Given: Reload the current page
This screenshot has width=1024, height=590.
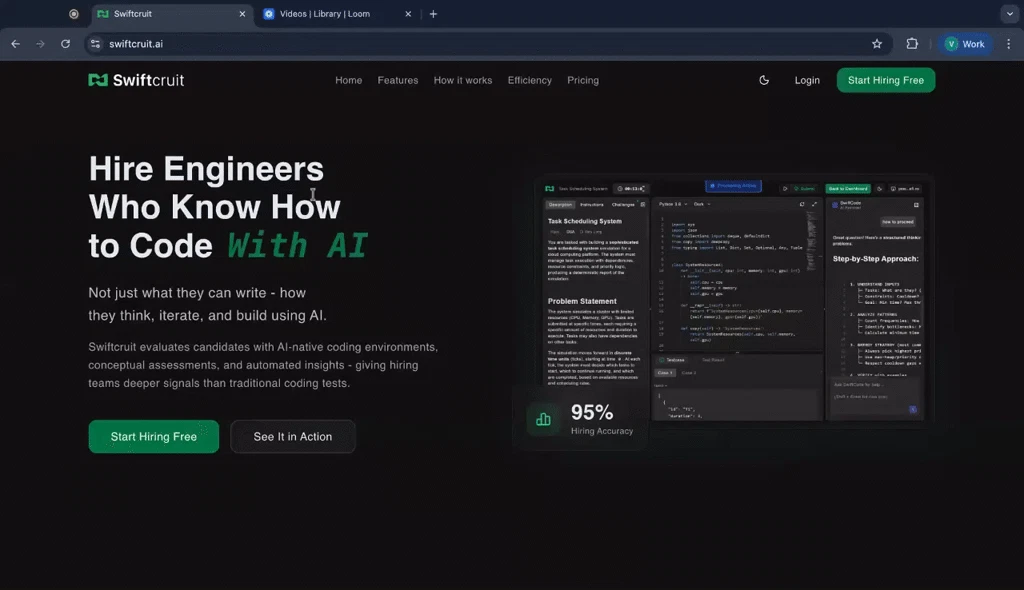Looking at the screenshot, I should (x=65, y=44).
